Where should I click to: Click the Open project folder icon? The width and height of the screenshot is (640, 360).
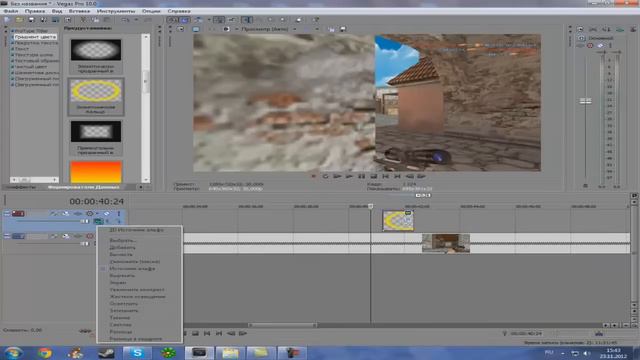tap(19, 20)
